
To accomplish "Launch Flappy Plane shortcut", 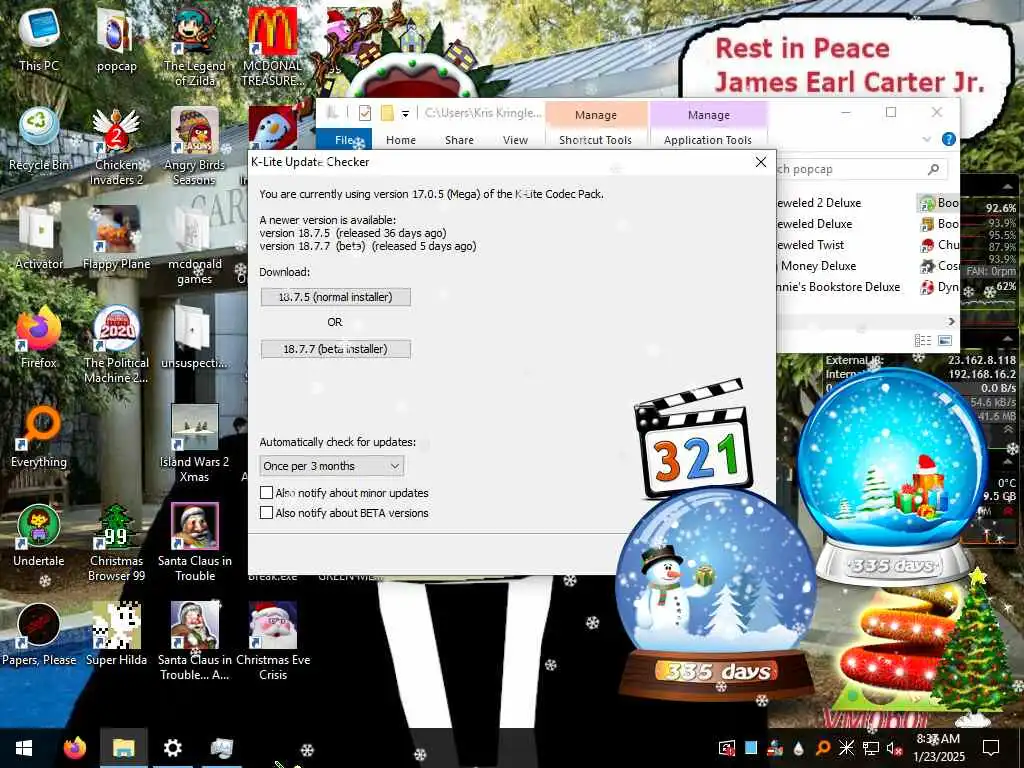I will point(116,238).
